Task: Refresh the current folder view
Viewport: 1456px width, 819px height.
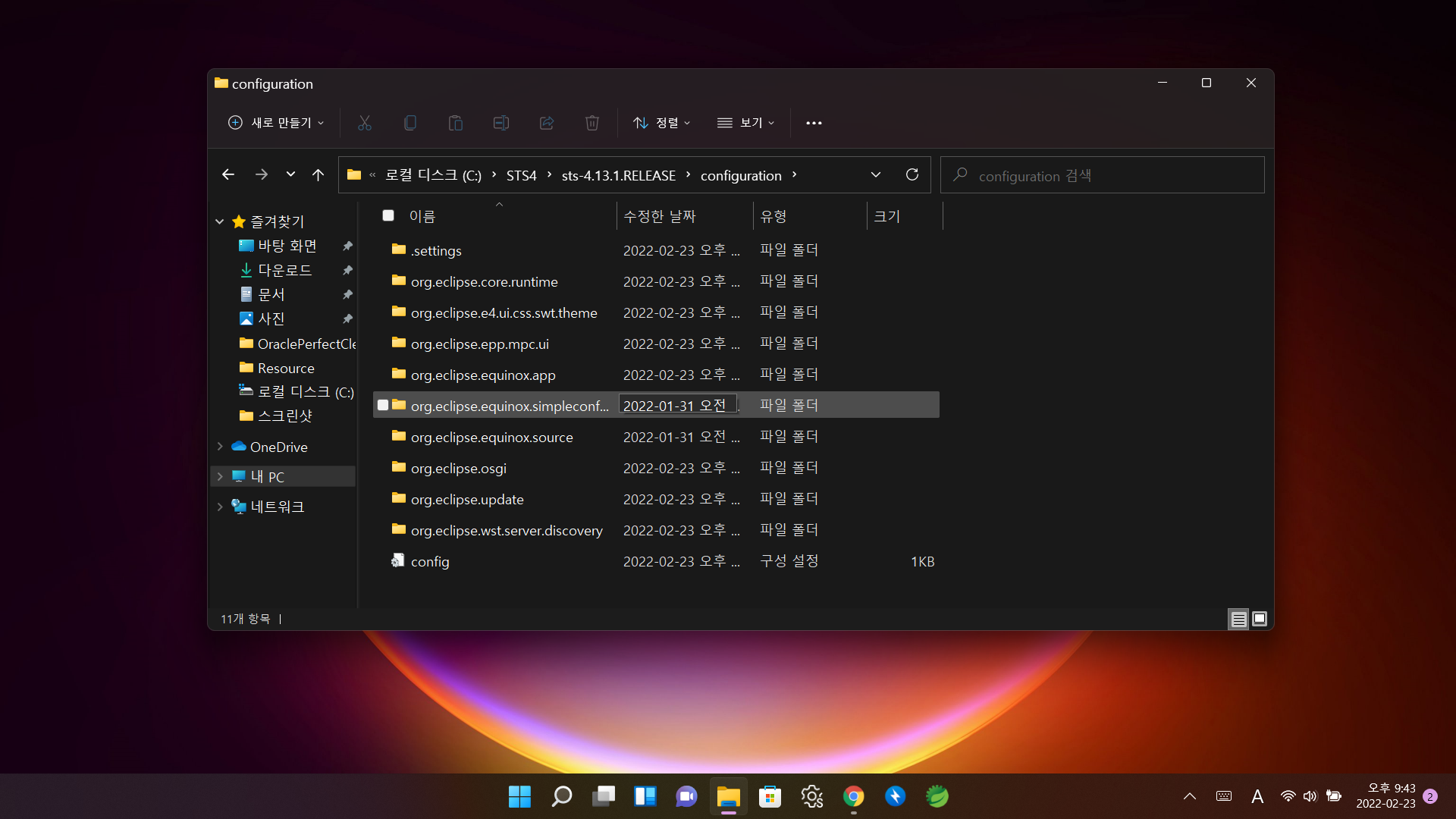Action: coord(912,175)
